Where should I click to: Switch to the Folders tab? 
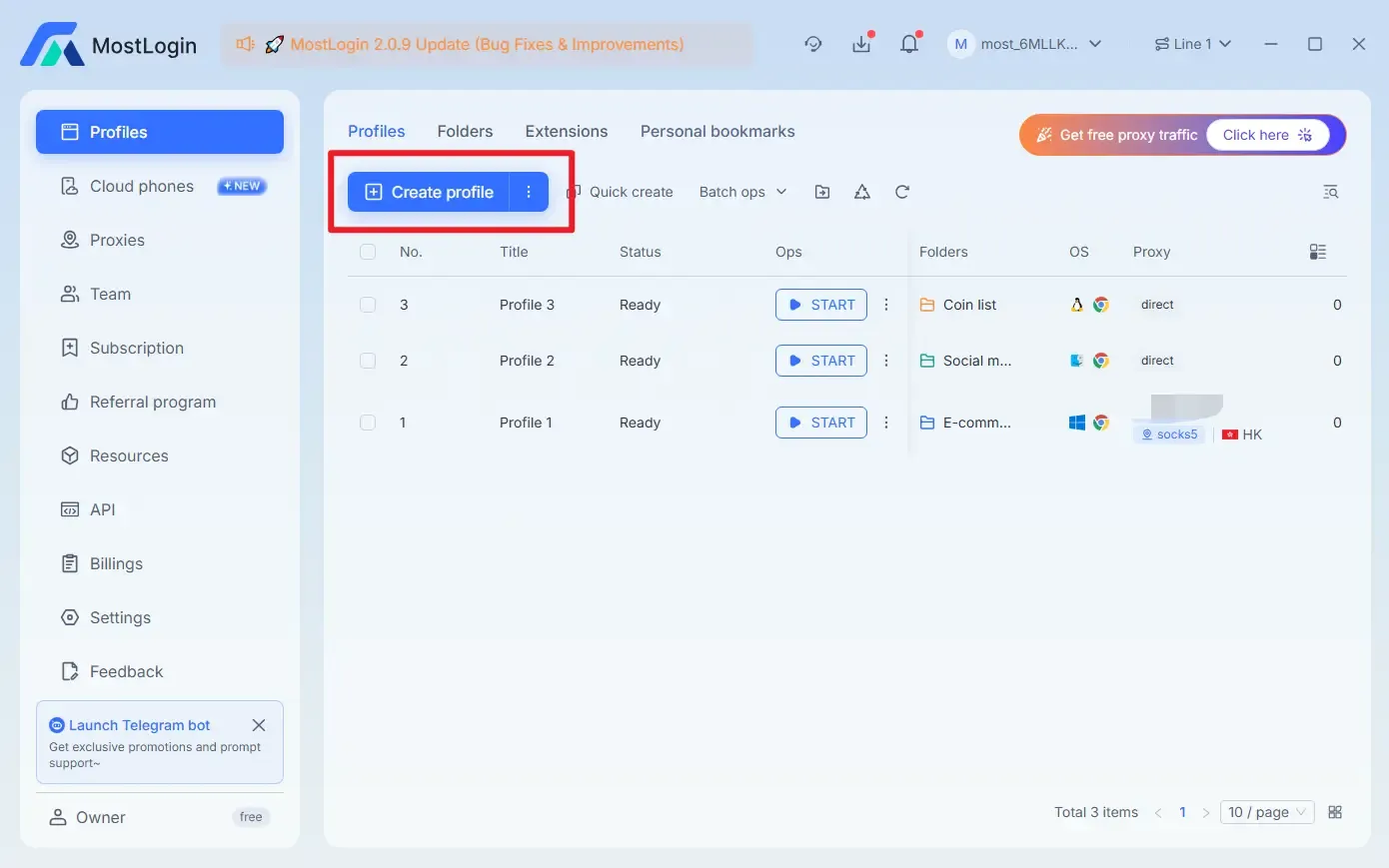[x=465, y=131]
